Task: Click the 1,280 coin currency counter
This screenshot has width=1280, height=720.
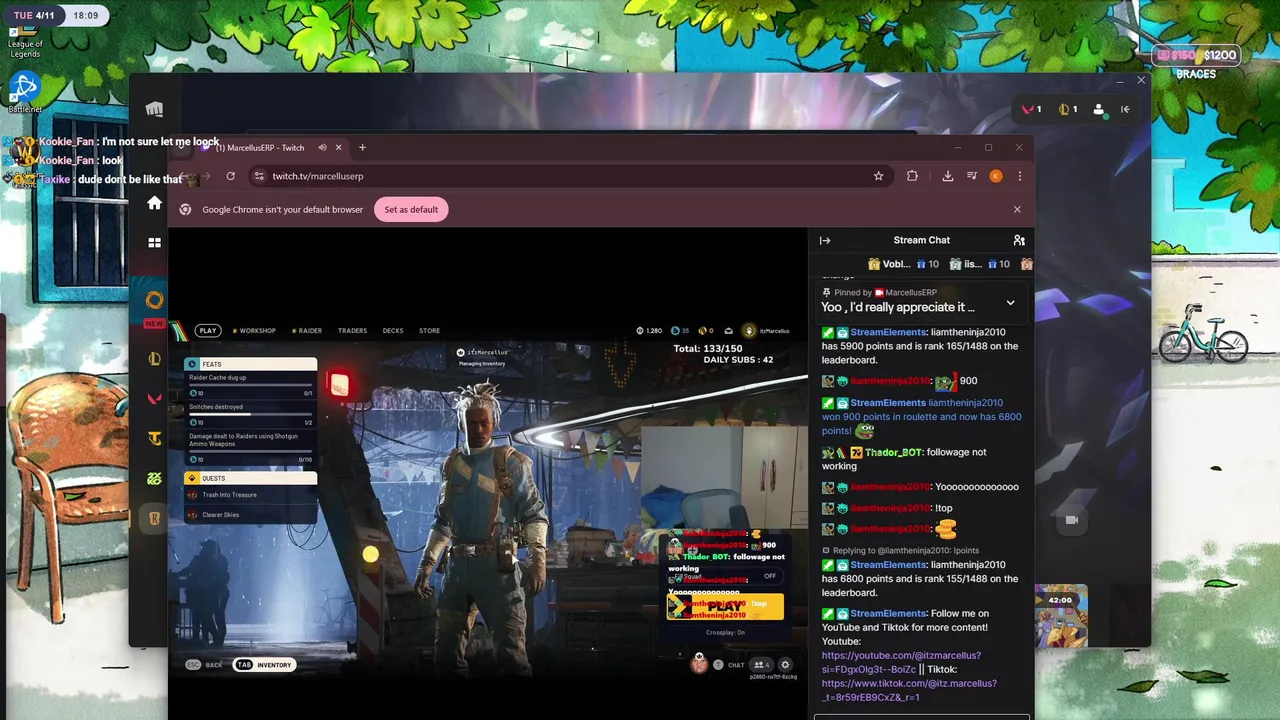Action: tap(650, 331)
